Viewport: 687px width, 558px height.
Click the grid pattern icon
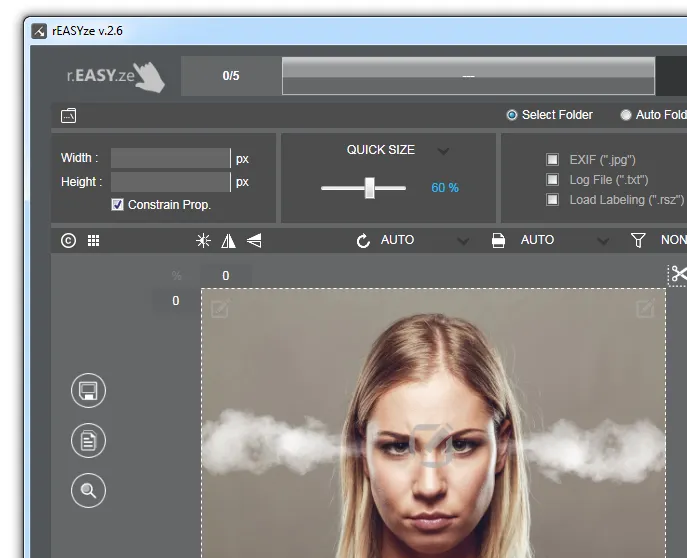tap(93, 240)
